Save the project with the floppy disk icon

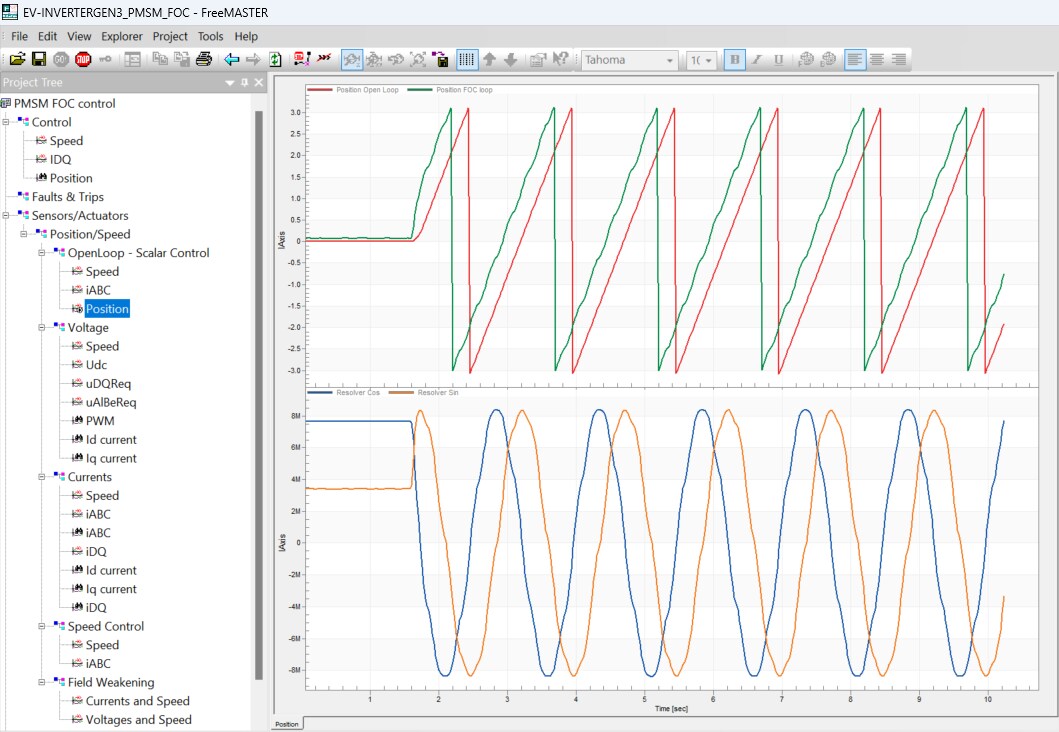click(x=39, y=60)
